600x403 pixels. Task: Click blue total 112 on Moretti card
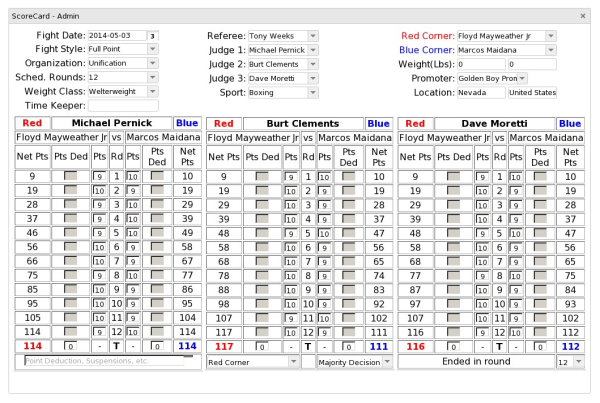tap(570, 346)
